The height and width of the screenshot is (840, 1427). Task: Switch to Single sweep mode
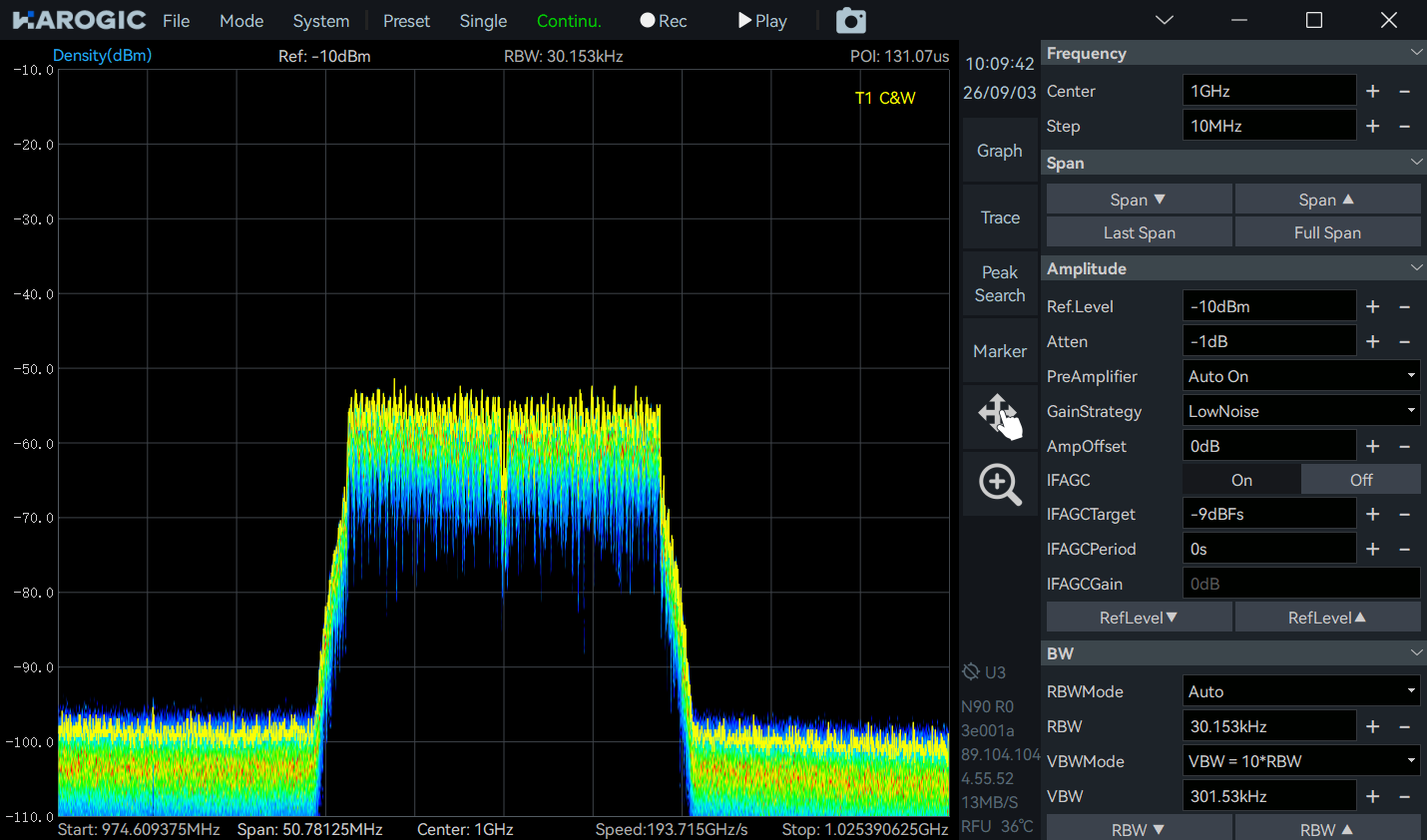483,21
